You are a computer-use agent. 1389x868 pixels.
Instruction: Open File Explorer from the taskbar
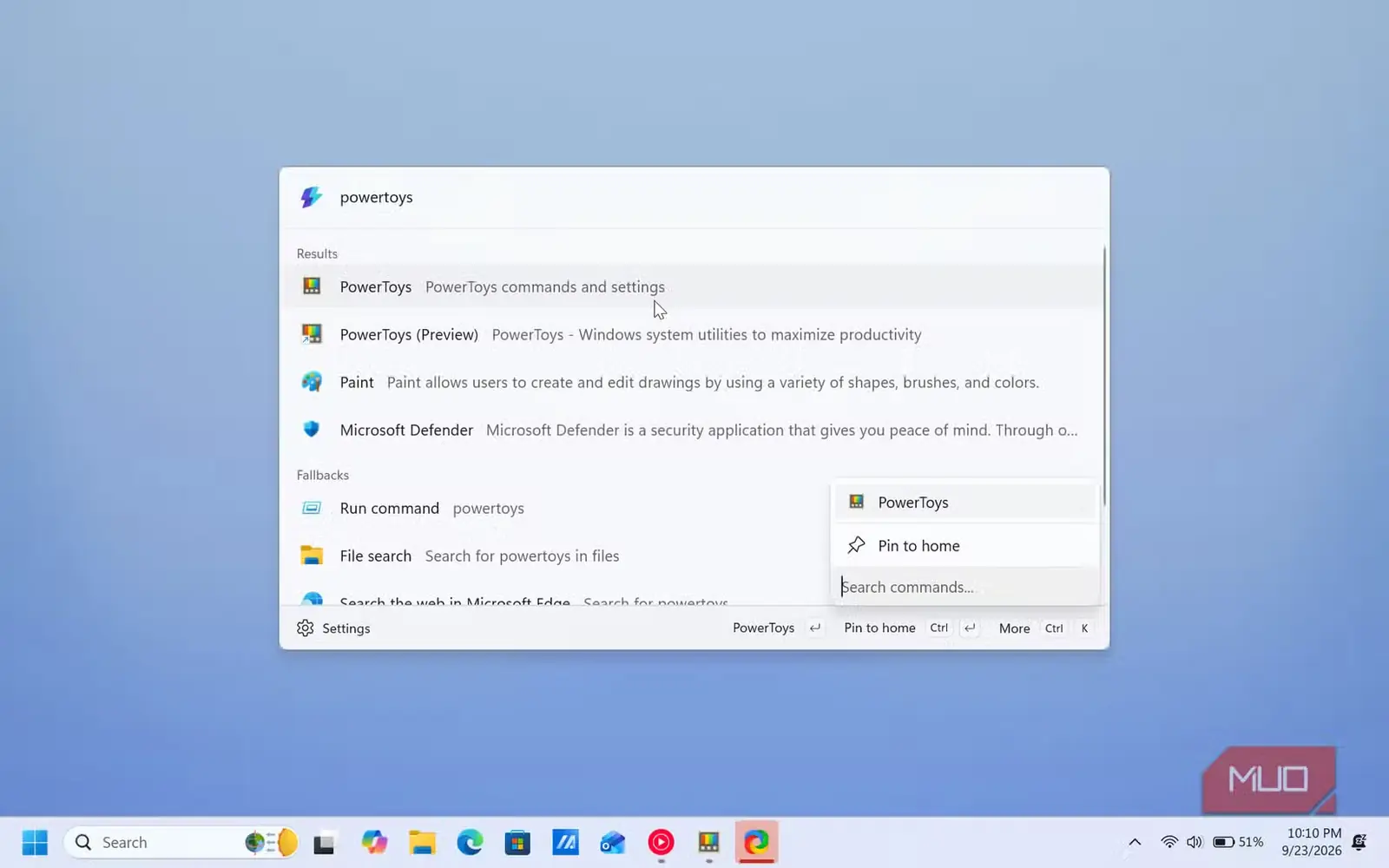click(423, 842)
